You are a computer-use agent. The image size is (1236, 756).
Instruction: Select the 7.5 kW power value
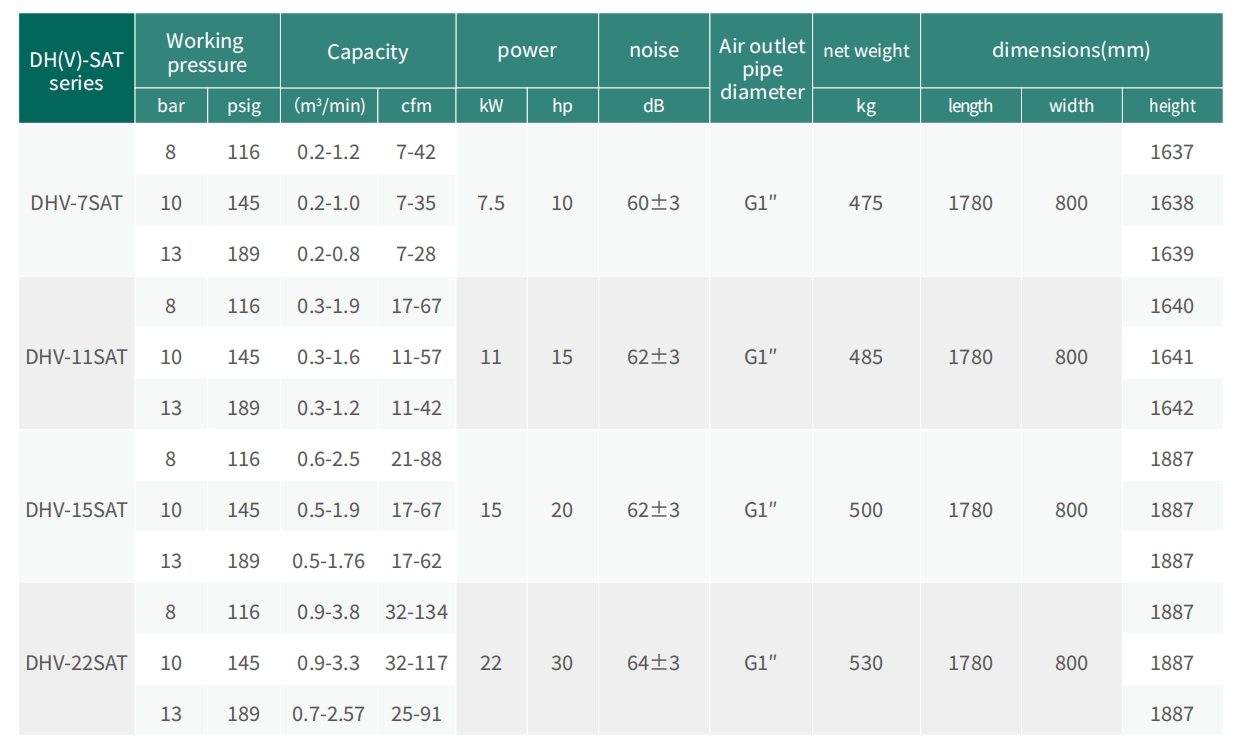click(491, 203)
